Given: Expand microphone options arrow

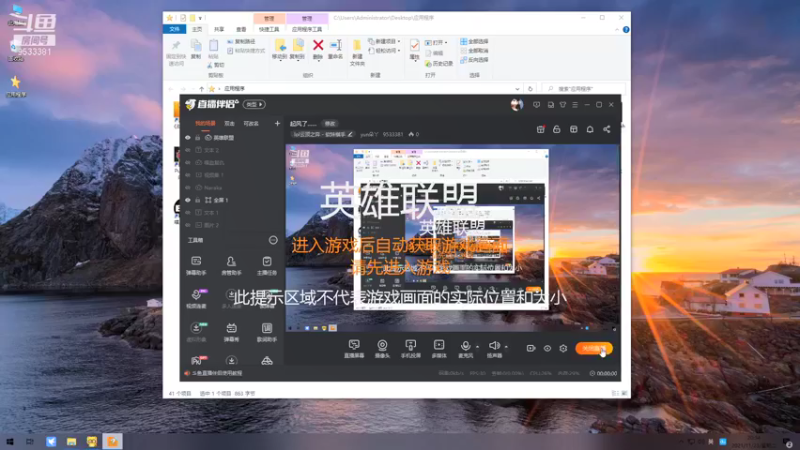Looking at the screenshot, I should [x=478, y=347].
